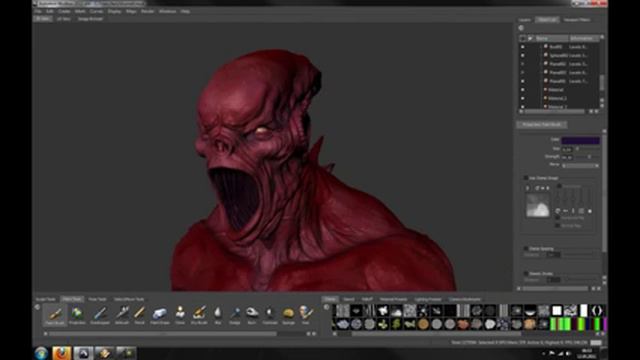Select the cloud-shaped stamp
Viewport: 640px width, 360px height.
pos(396,311)
